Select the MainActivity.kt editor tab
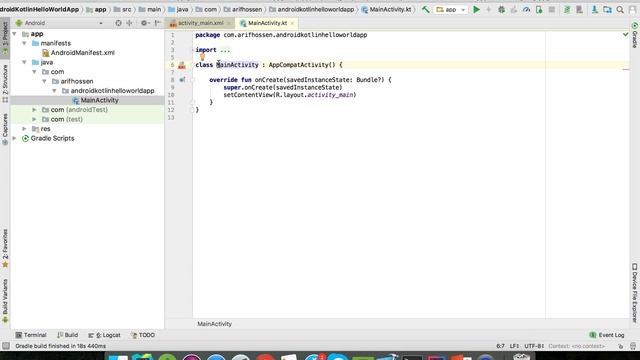The width and height of the screenshot is (640, 360). point(267,23)
